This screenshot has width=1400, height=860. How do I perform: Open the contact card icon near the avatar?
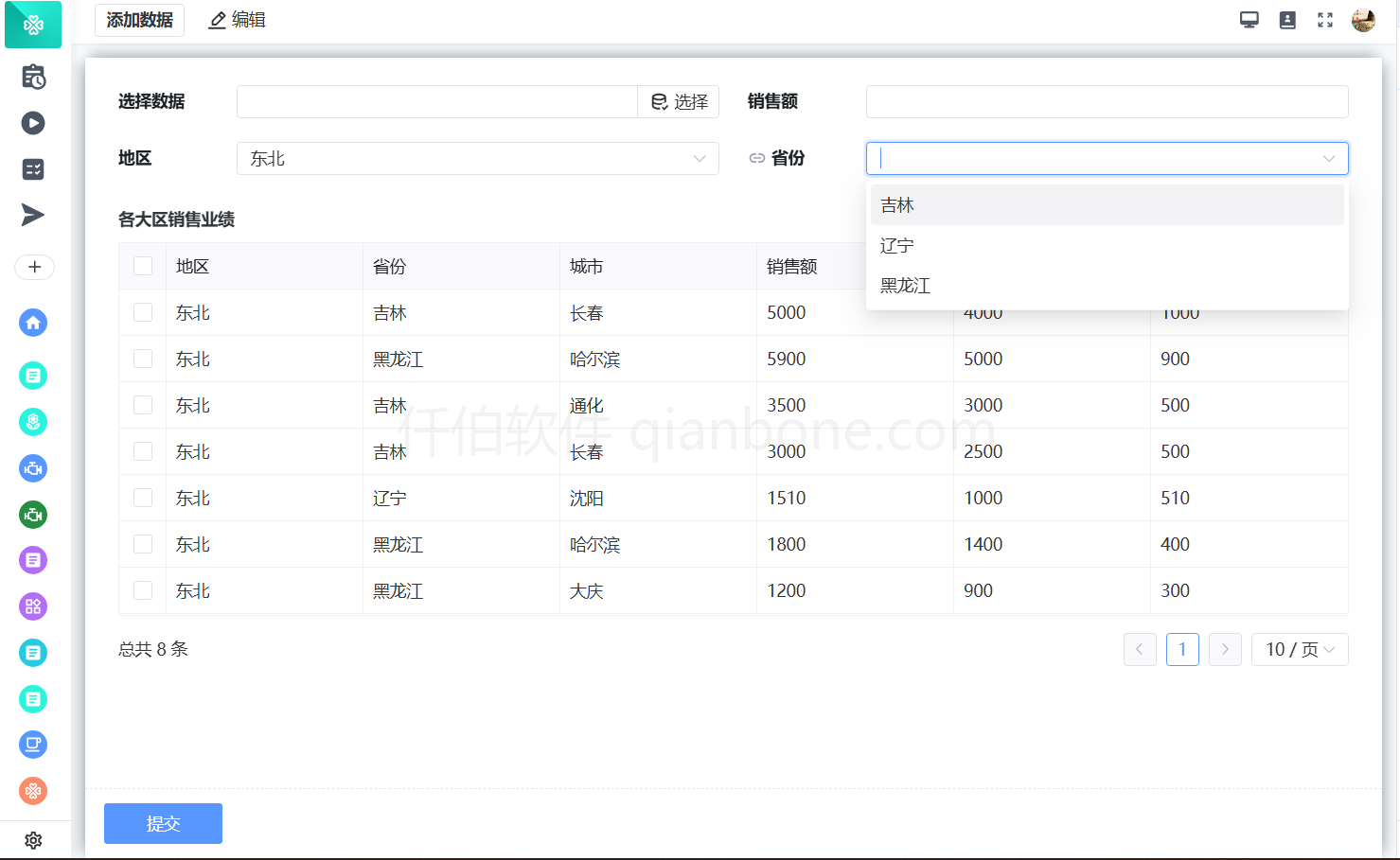pyautogui.click(x=1287, y=19)
